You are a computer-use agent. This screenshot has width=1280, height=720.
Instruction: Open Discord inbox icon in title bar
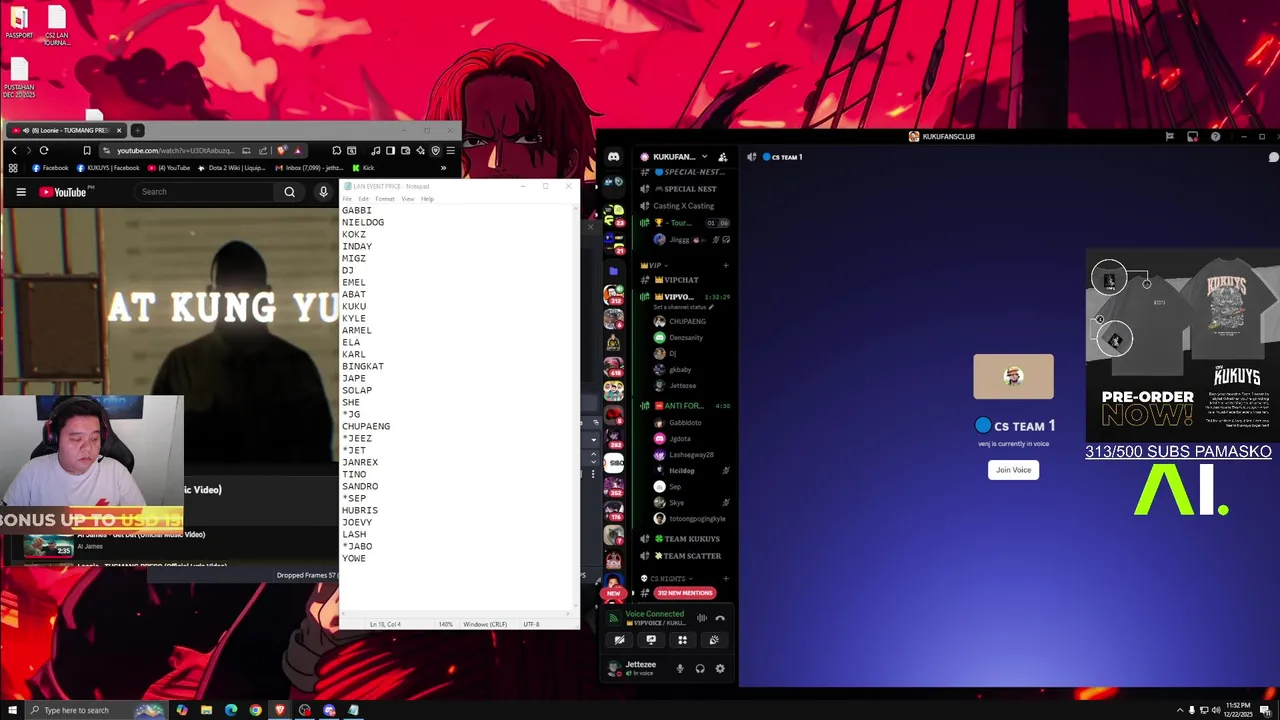pyautogui.click(x=1192, y=137)
